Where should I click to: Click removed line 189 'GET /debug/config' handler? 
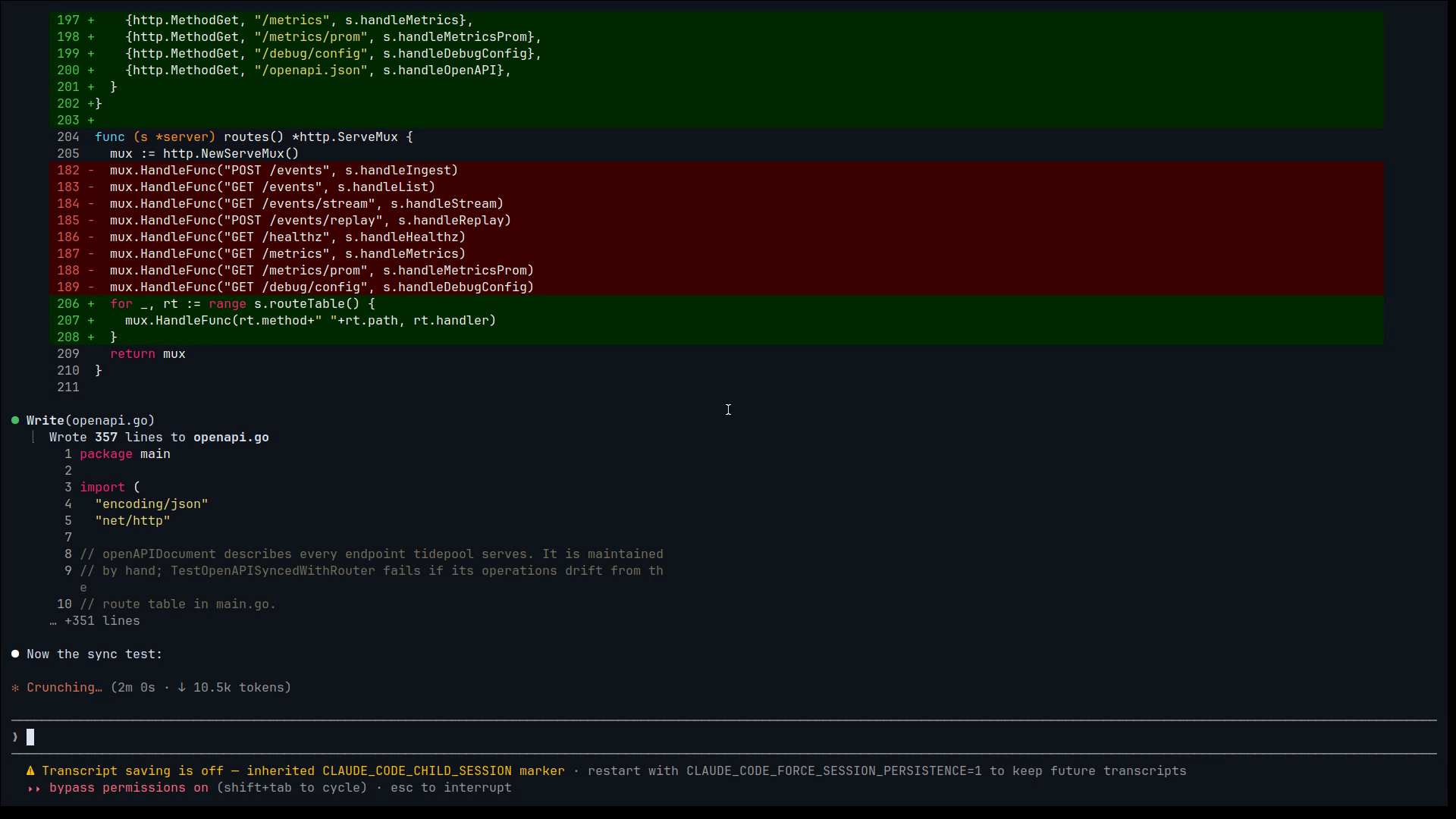(717, 287)
